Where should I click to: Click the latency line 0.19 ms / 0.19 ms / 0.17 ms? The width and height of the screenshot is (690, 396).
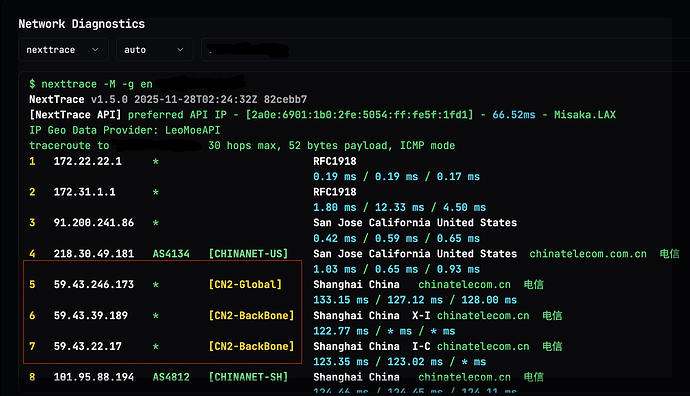(x=396, y=176)
